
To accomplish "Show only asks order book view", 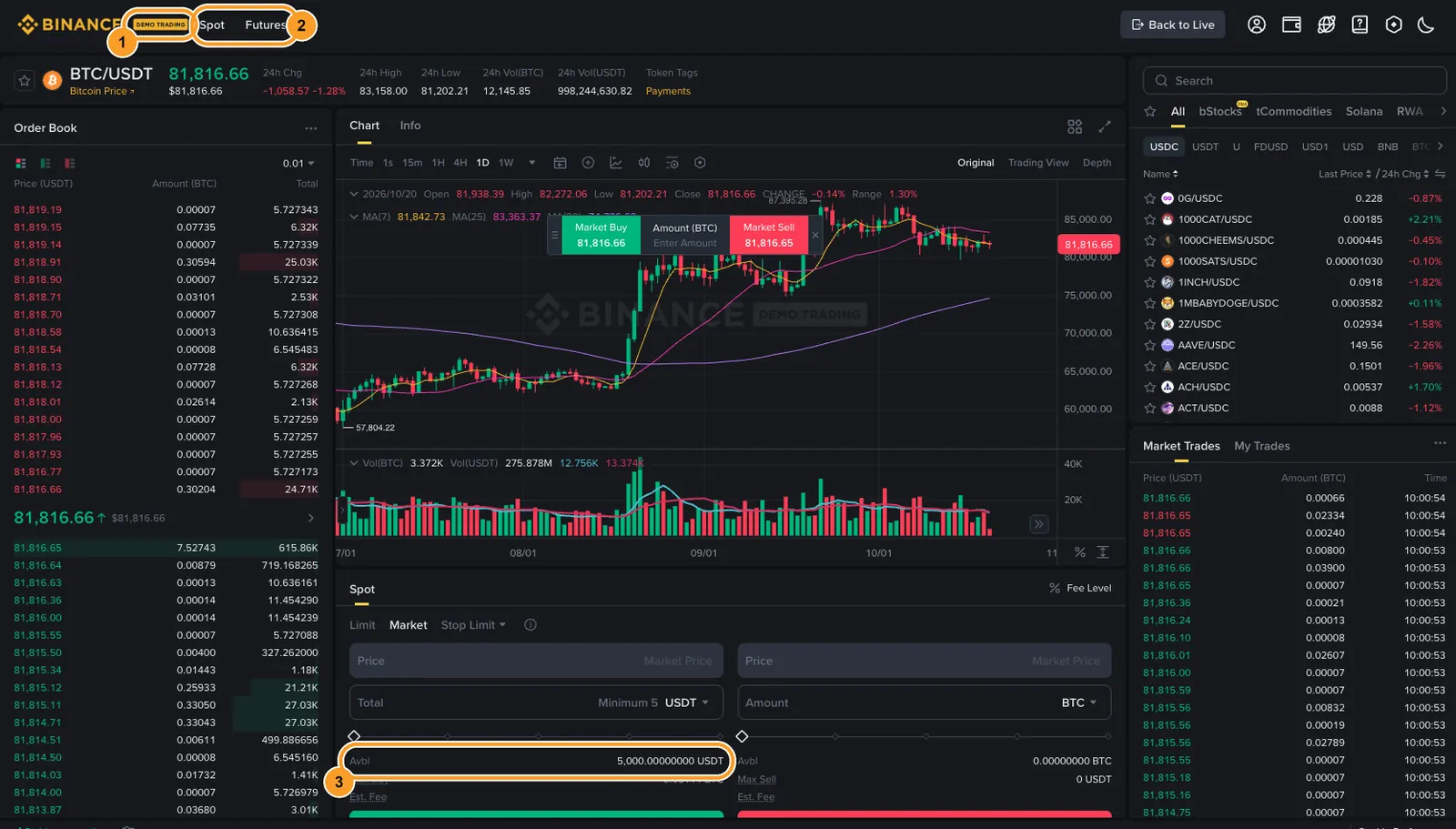I will [x=70, y=164].
